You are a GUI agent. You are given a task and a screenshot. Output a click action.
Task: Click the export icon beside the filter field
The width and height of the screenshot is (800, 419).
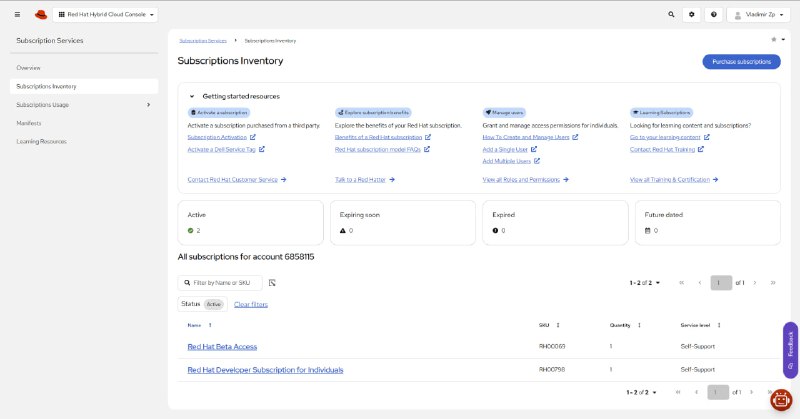point(272,283)
